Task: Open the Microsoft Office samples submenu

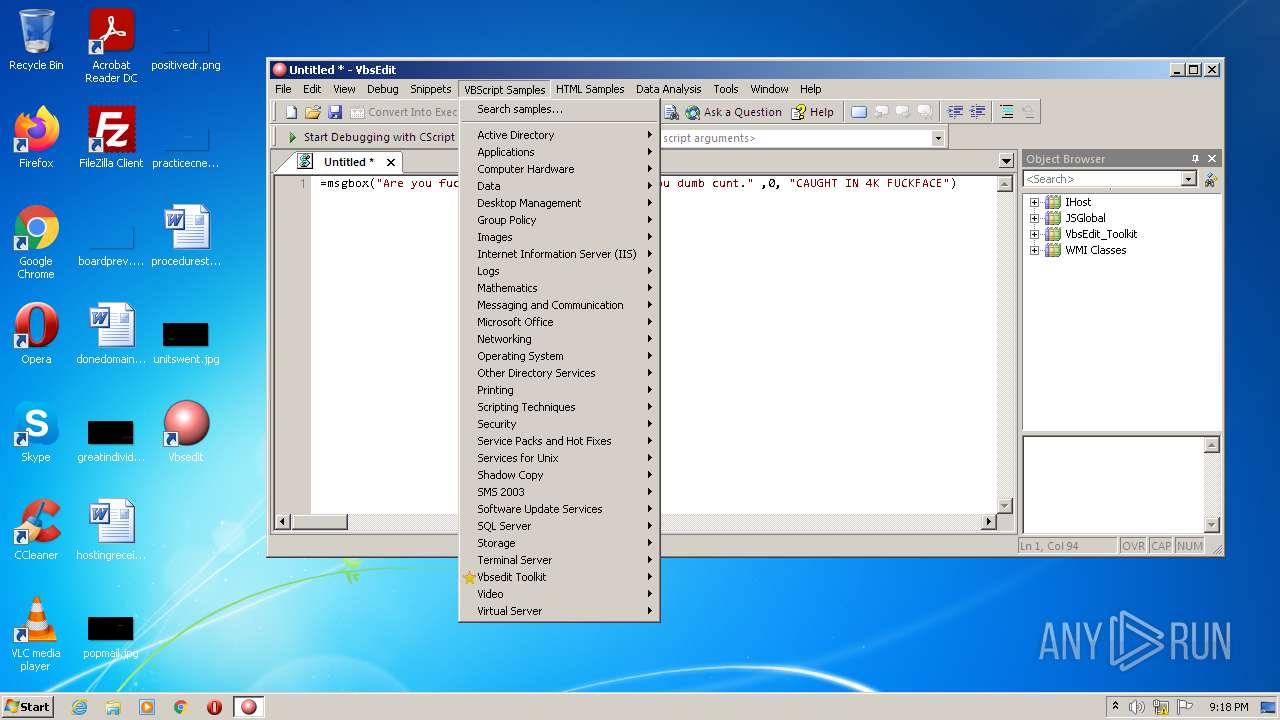Action: [559, 322]
